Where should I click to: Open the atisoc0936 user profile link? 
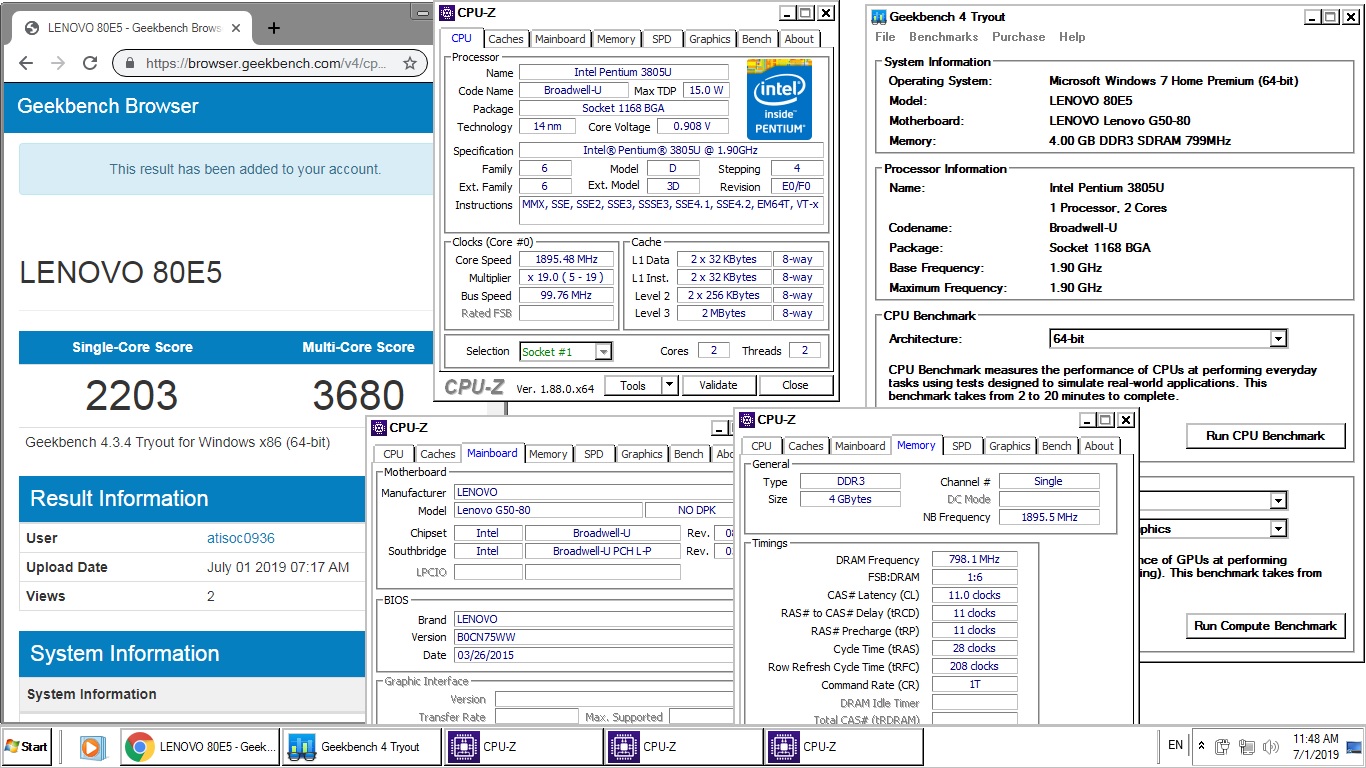tap(240, 538)
